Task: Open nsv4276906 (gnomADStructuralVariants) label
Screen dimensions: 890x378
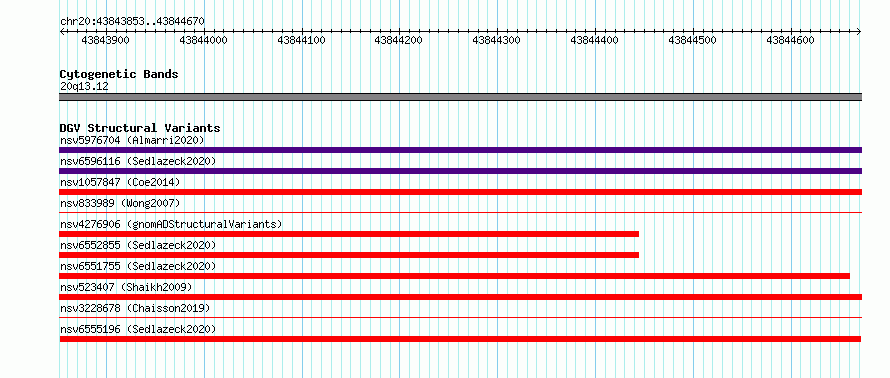Action: point(171,224)
